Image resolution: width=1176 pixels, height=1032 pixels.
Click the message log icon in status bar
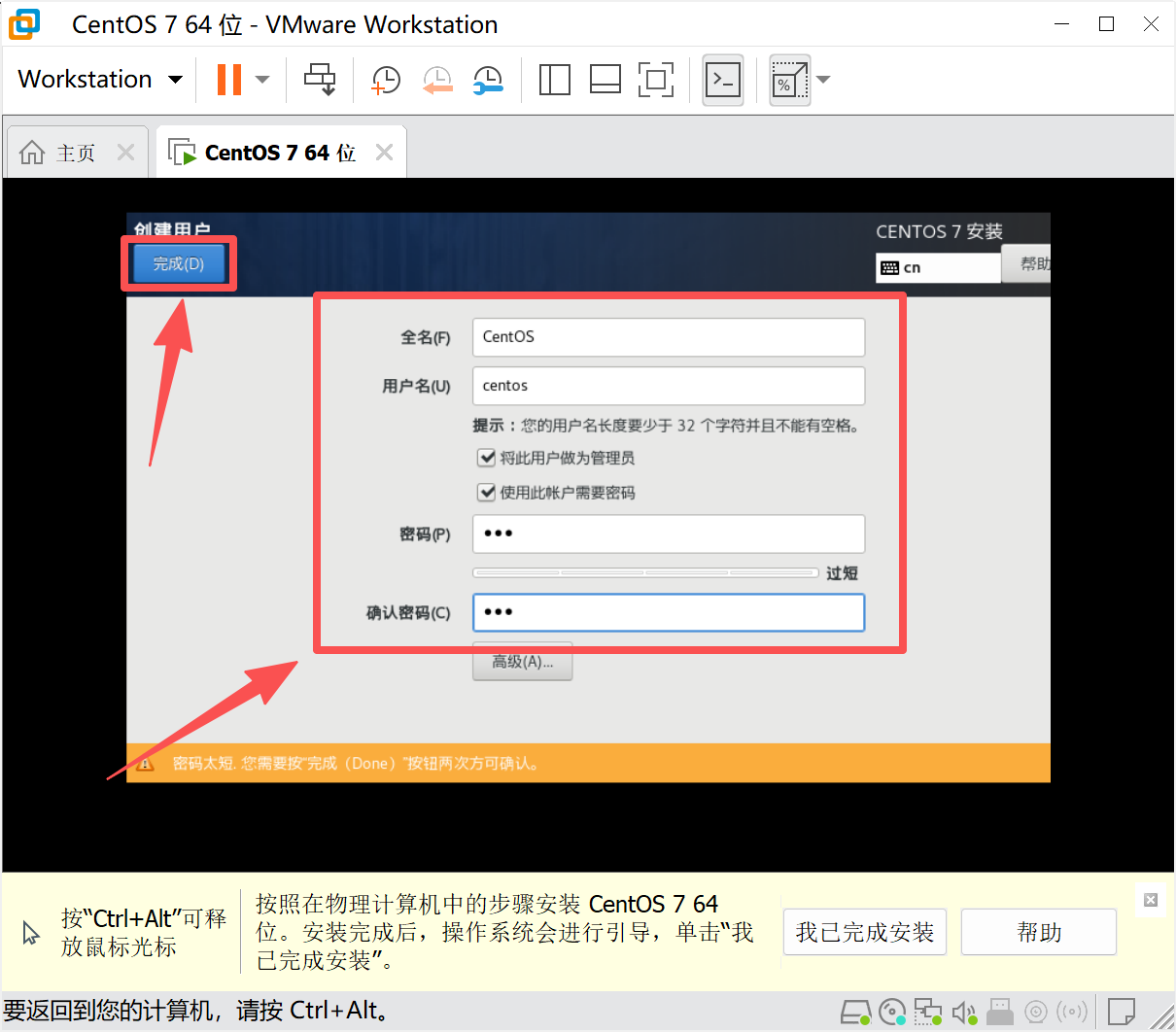coord(1122,1012)
